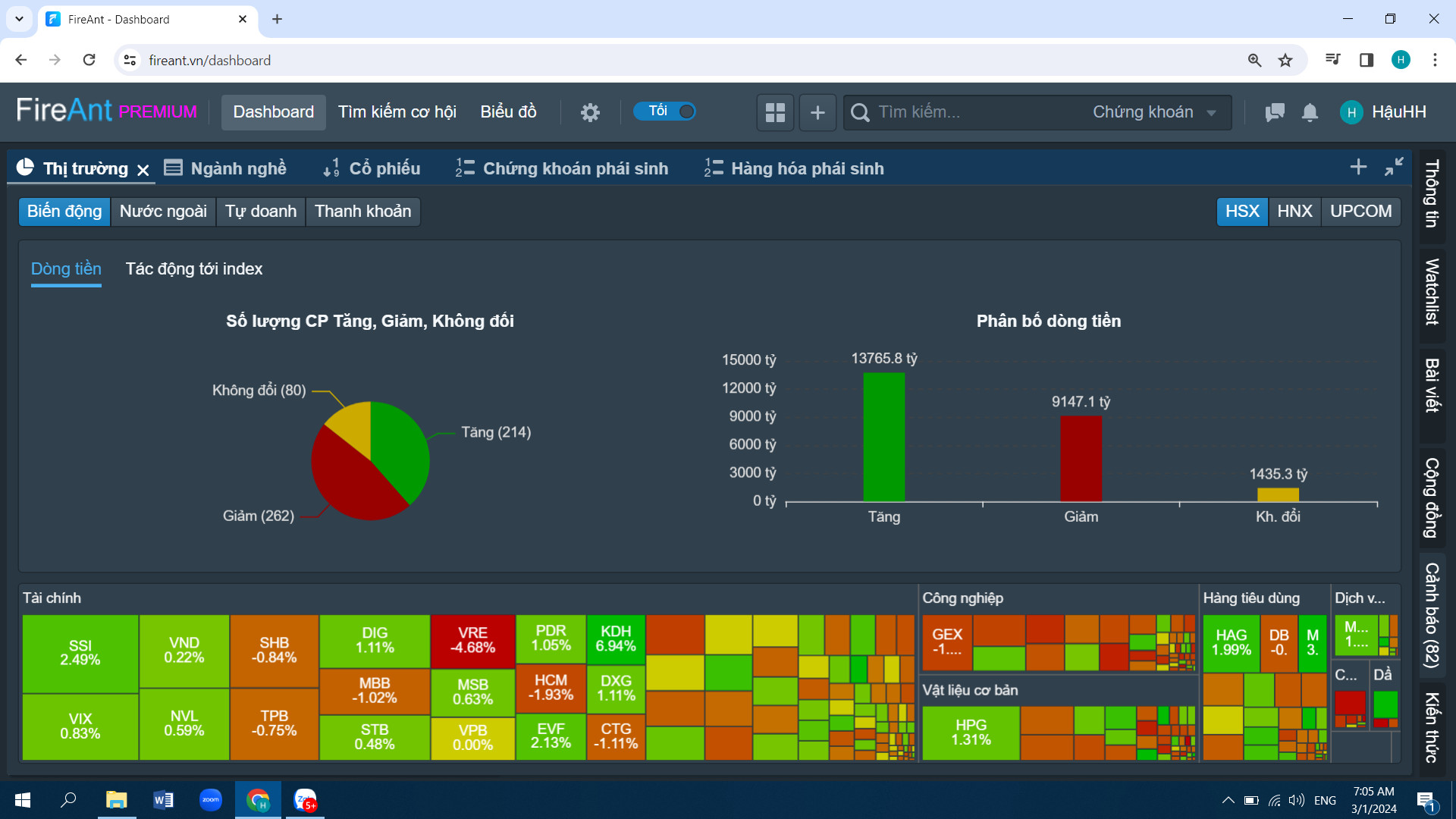Open the notifications bell
Screen dimensions: 1456x819
tap(1310, 112)
